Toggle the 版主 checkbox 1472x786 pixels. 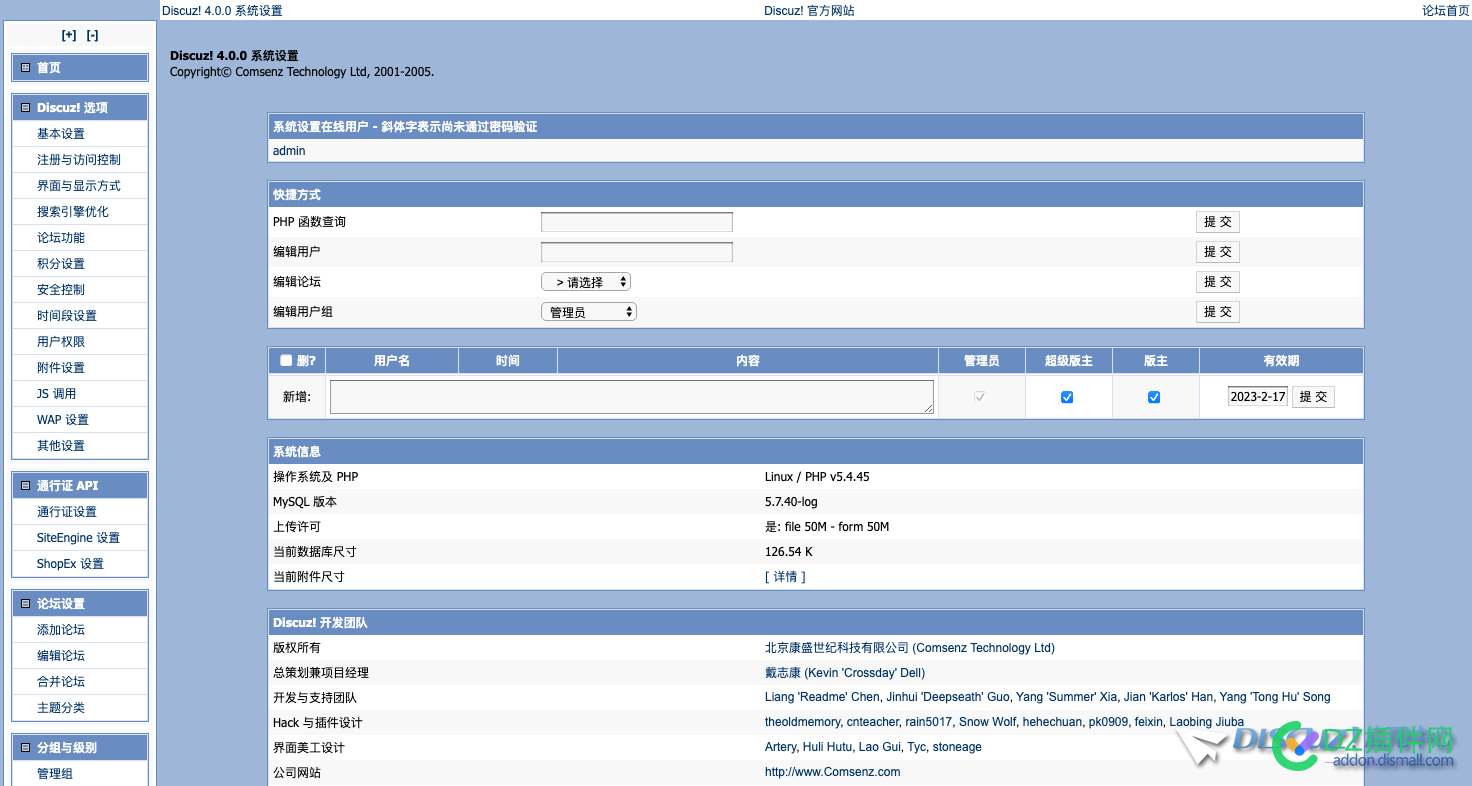1154,397
